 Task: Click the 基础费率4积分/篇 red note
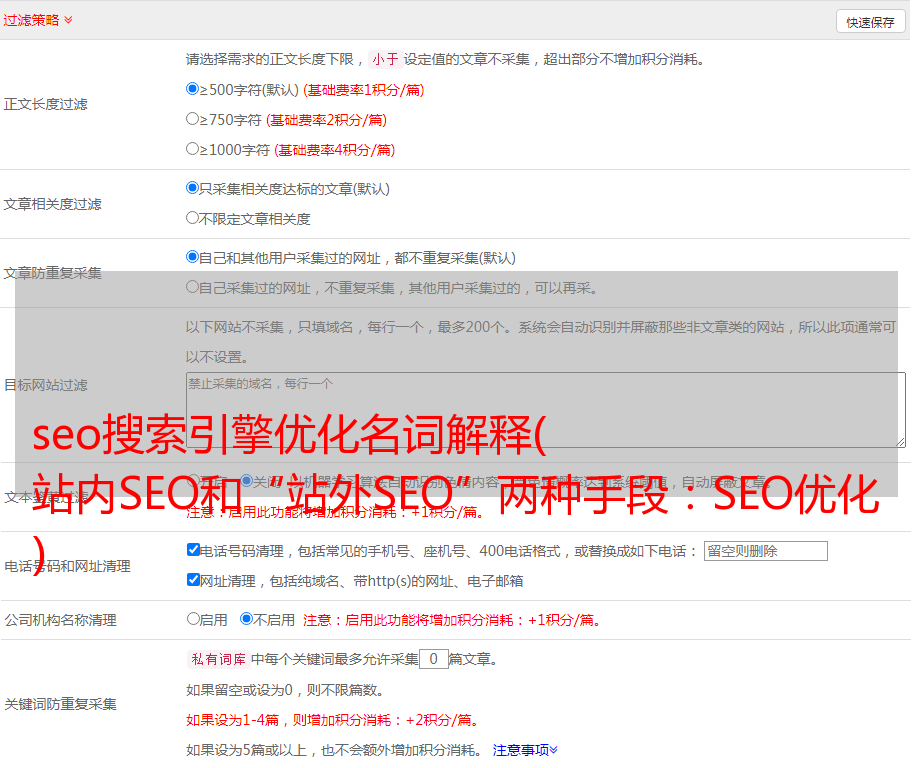click(x=334, y=150)
